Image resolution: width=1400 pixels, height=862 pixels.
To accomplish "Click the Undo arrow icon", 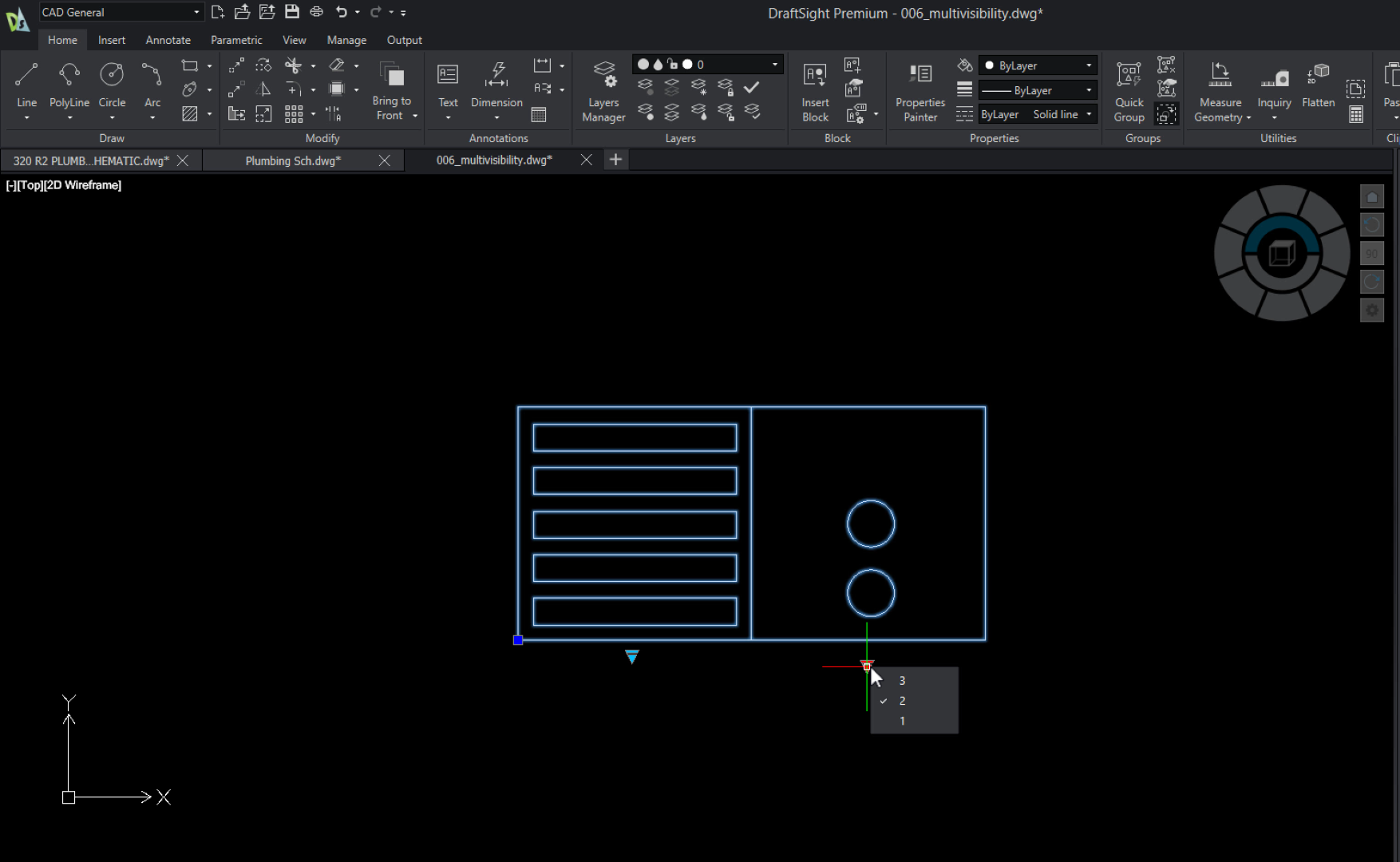I will [342, 12].
